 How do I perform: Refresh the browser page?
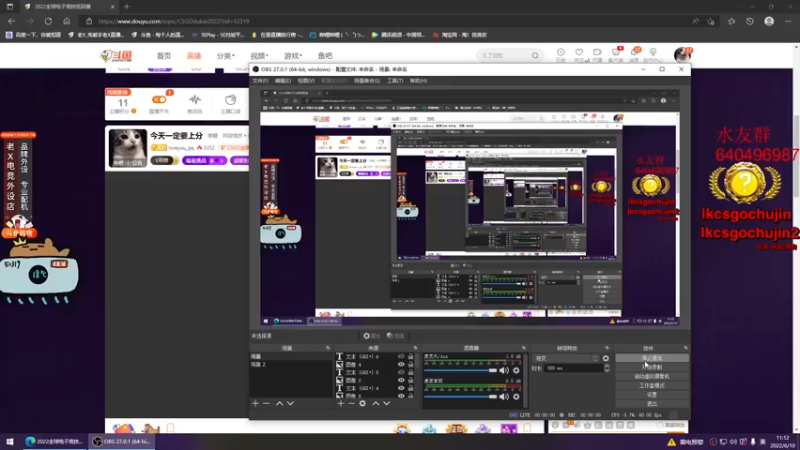pos(48,21)
